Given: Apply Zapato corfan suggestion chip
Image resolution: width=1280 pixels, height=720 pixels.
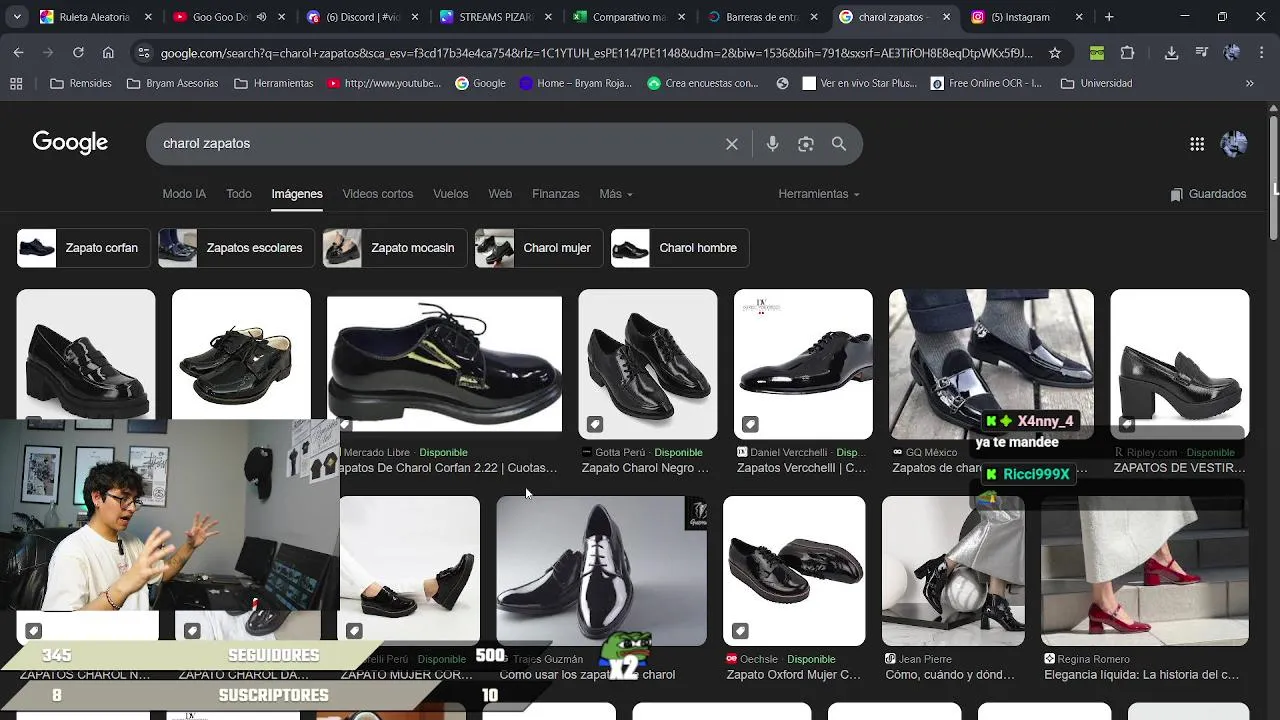Looking at the screenshot, I should [x=84, y=248].
